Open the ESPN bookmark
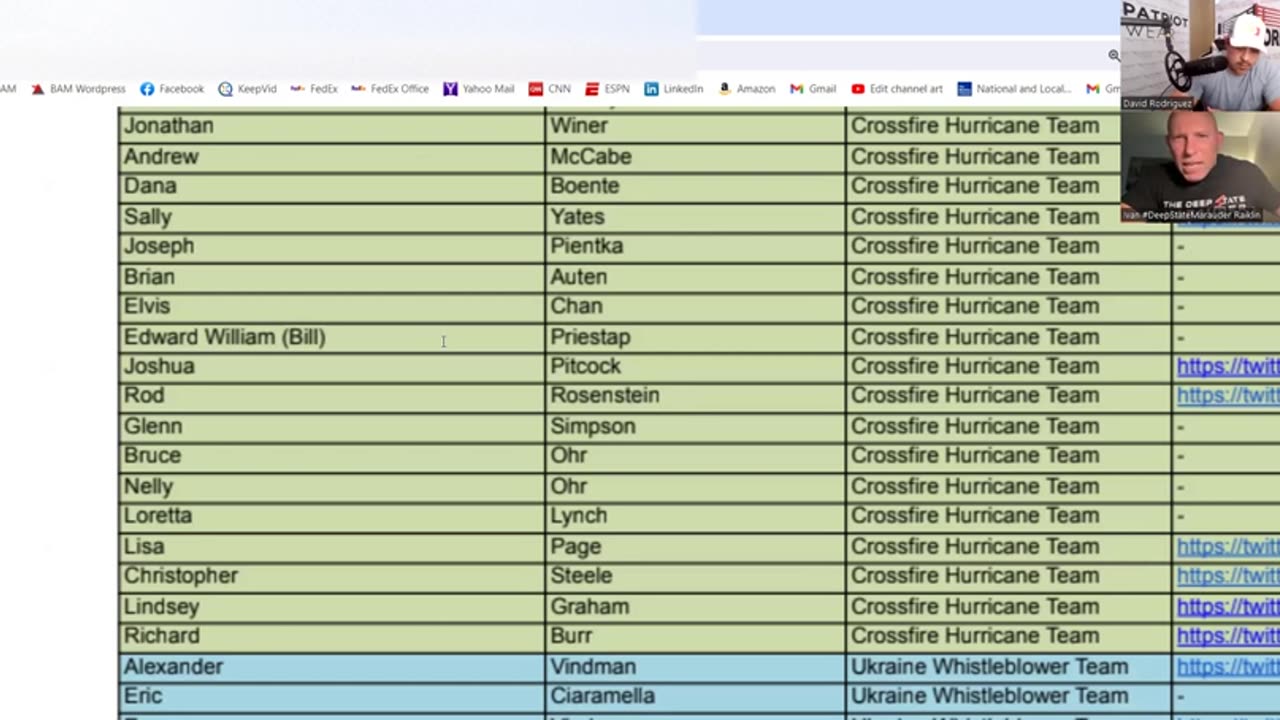Image resolution: width=1280 pixels, height=720 pixels. tap(607, 89)
